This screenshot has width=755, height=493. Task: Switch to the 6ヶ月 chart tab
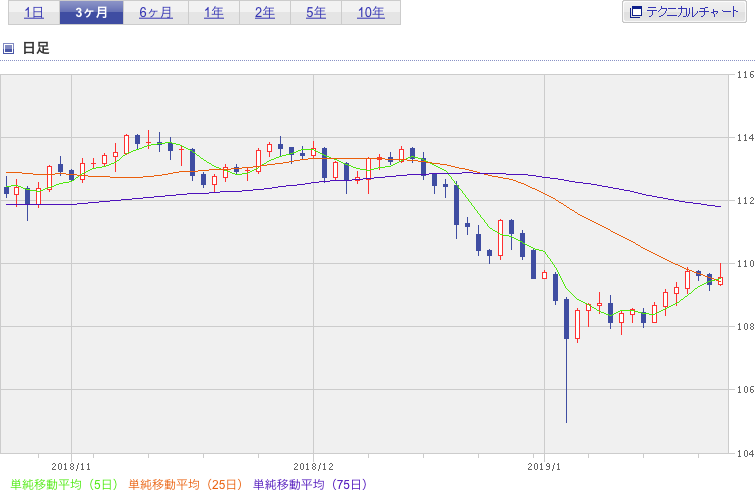click(x=156, y=13)
